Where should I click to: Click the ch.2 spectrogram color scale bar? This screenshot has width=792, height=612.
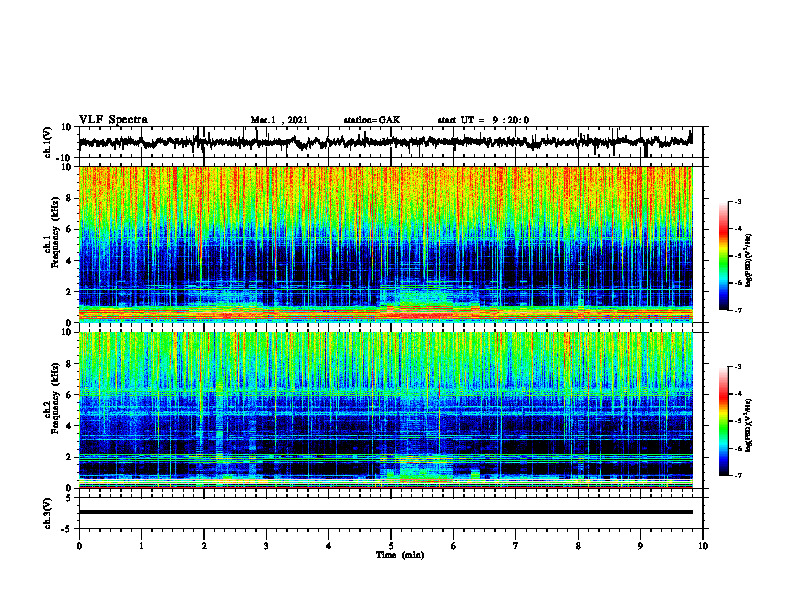coord(723,421)
